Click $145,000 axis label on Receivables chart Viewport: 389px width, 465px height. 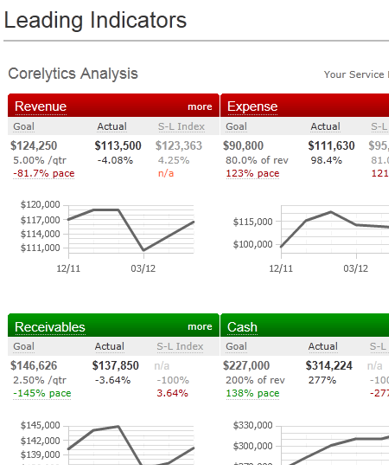(40, 425)
